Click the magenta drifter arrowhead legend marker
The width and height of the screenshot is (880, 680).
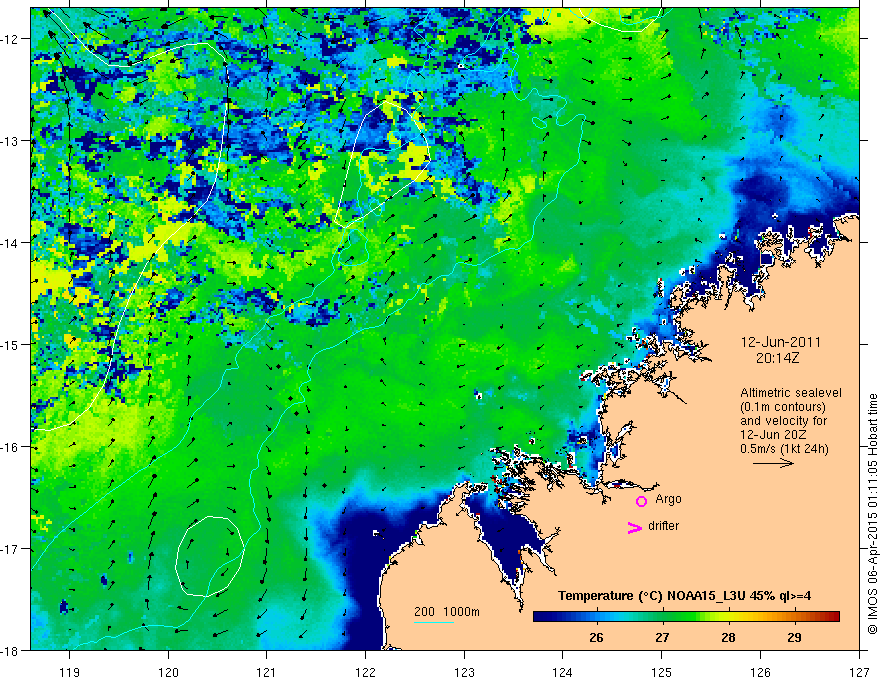(x=635, y=527)
